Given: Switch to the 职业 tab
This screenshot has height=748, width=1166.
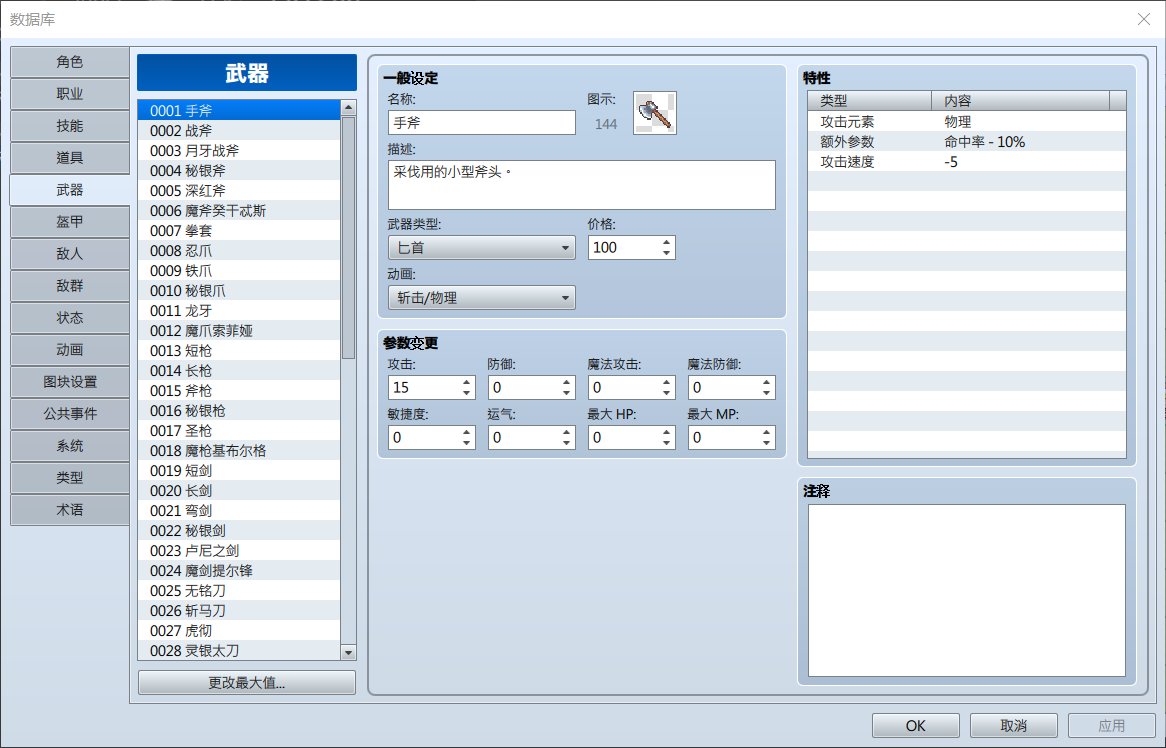Looking at the screenshot, I should (69, 94).
